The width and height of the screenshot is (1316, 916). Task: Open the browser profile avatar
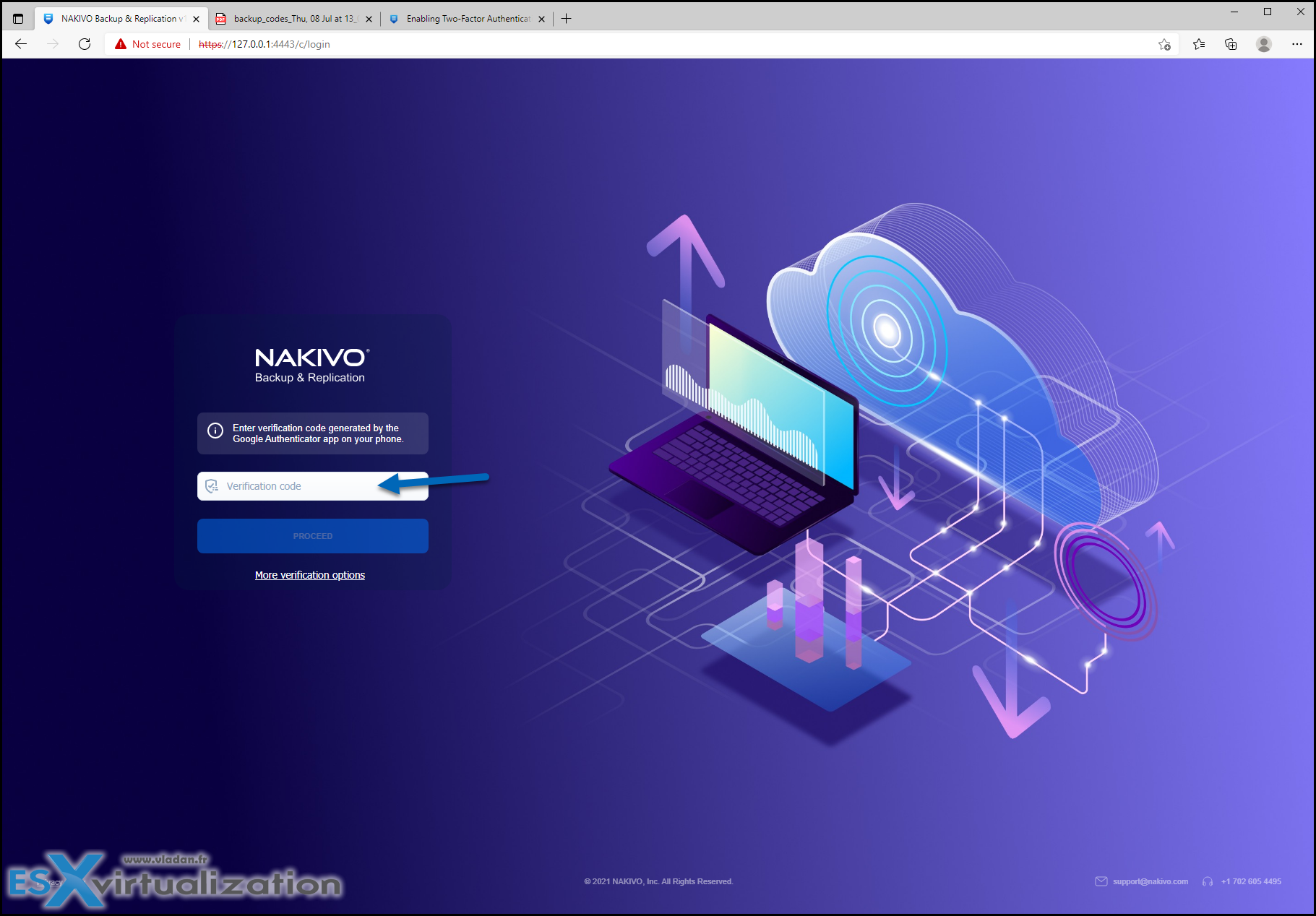point(1264,44)
